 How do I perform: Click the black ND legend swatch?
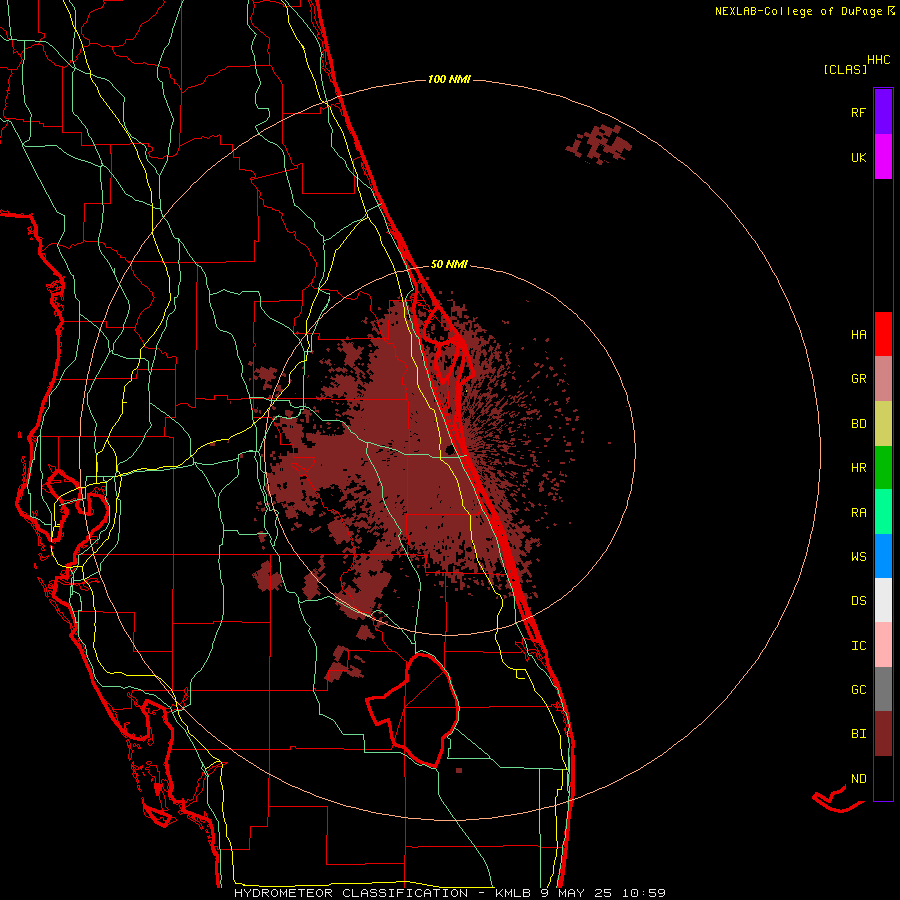tap(883, 778)
